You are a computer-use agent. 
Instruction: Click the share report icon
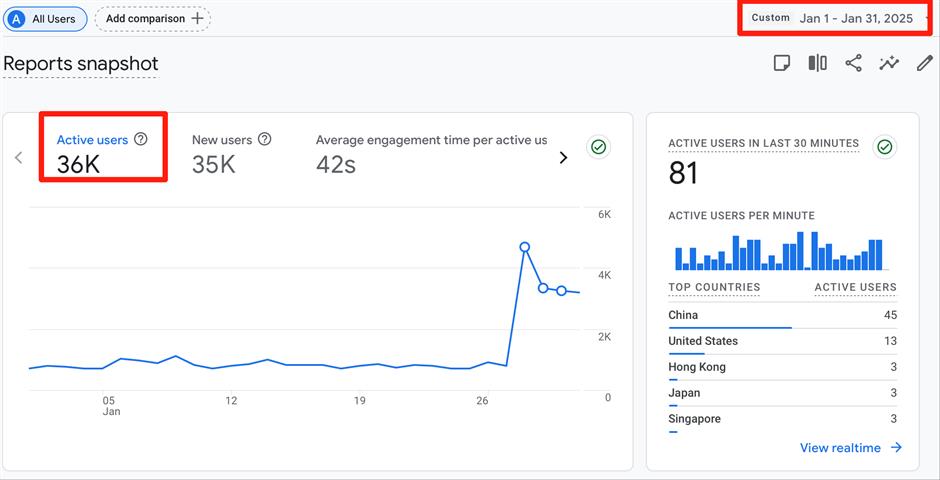click(853, 63)
